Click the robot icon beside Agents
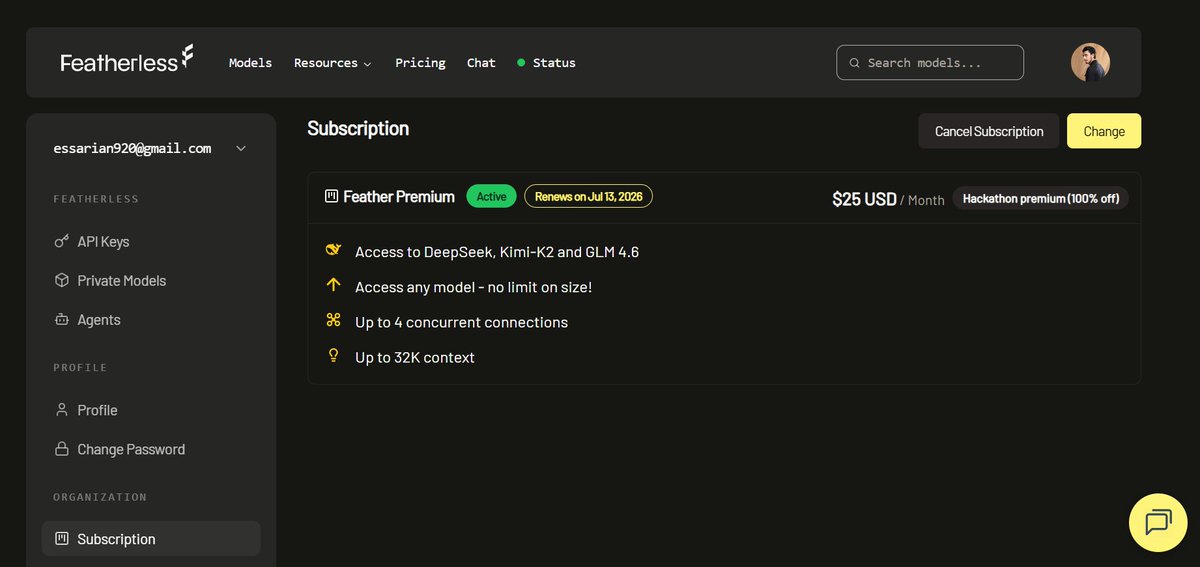 [61, 319]
